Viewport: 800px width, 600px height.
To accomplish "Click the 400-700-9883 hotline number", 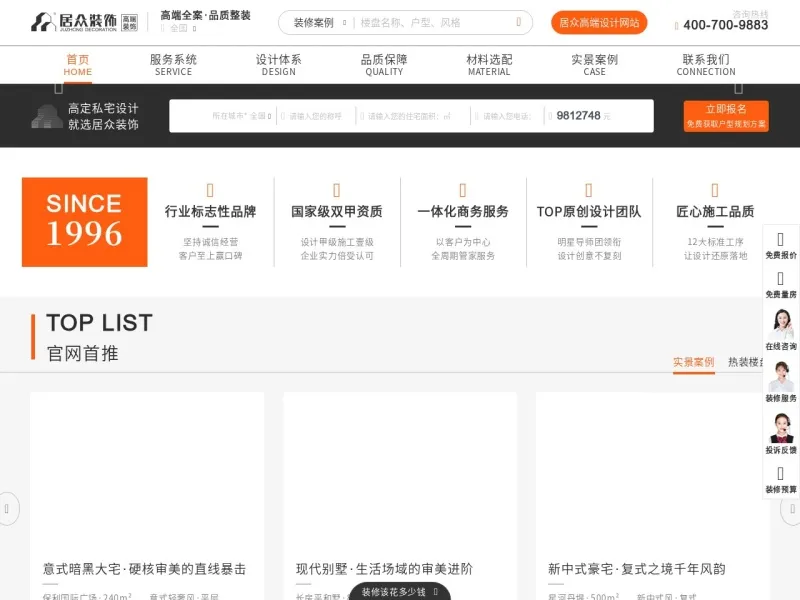I will [x=726, y=25].
